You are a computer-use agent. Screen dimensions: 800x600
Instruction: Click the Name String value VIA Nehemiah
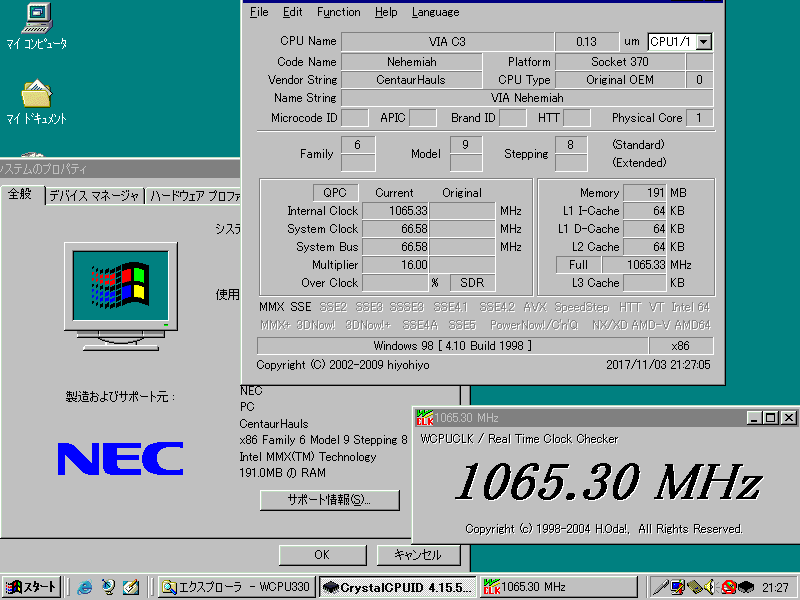click(x=527, y=98)
